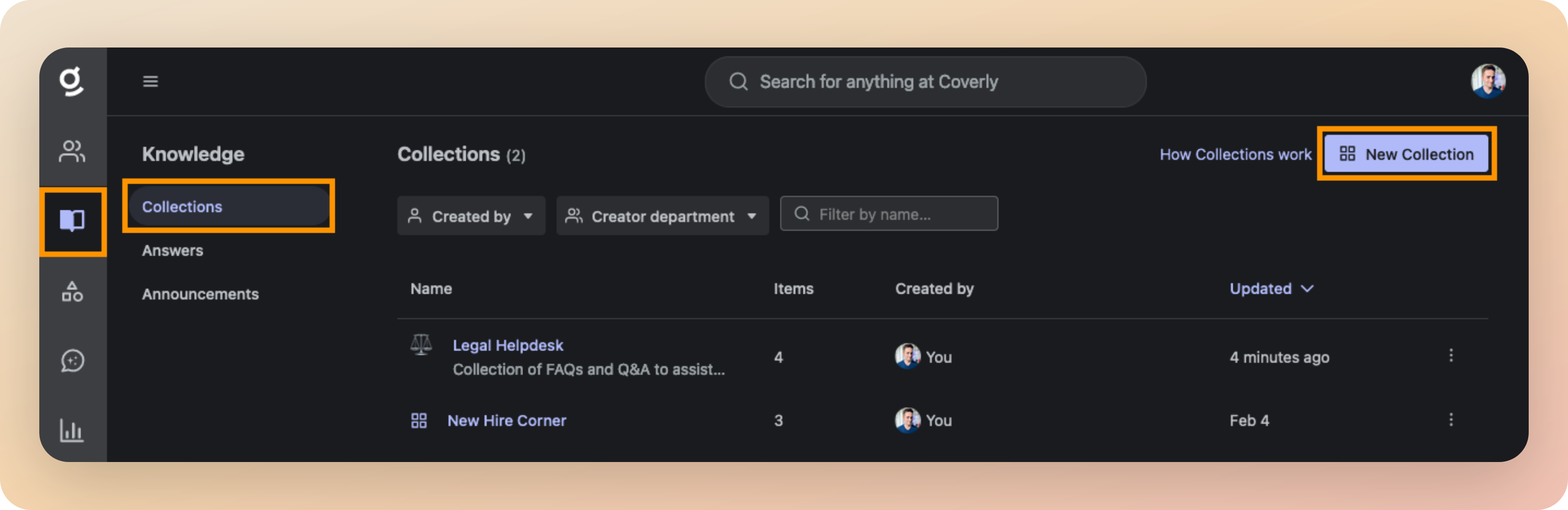Click the New Collection button

1407,154
